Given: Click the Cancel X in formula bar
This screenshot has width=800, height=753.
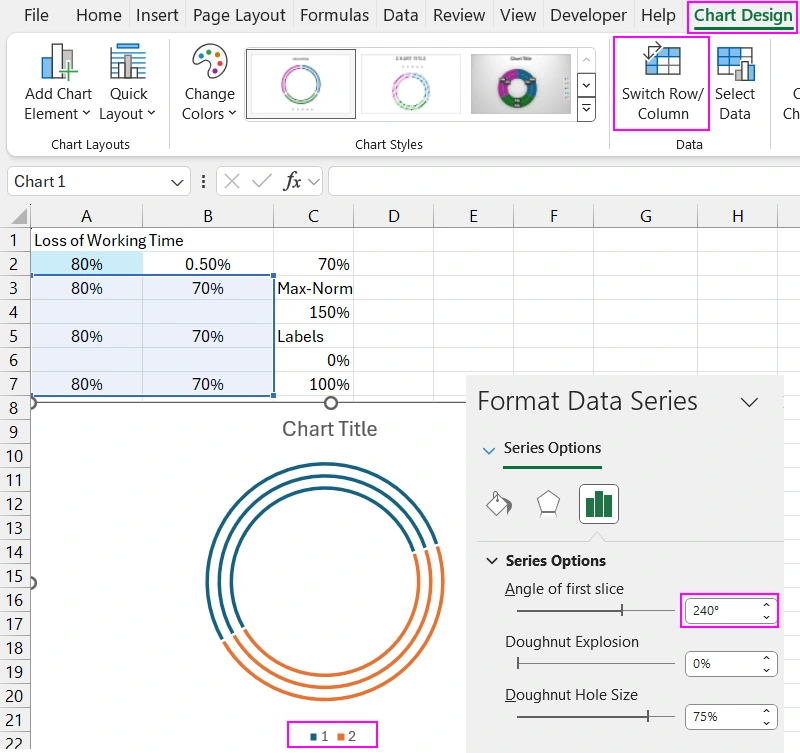Looking at the screenshot, I should pos(233,181).
